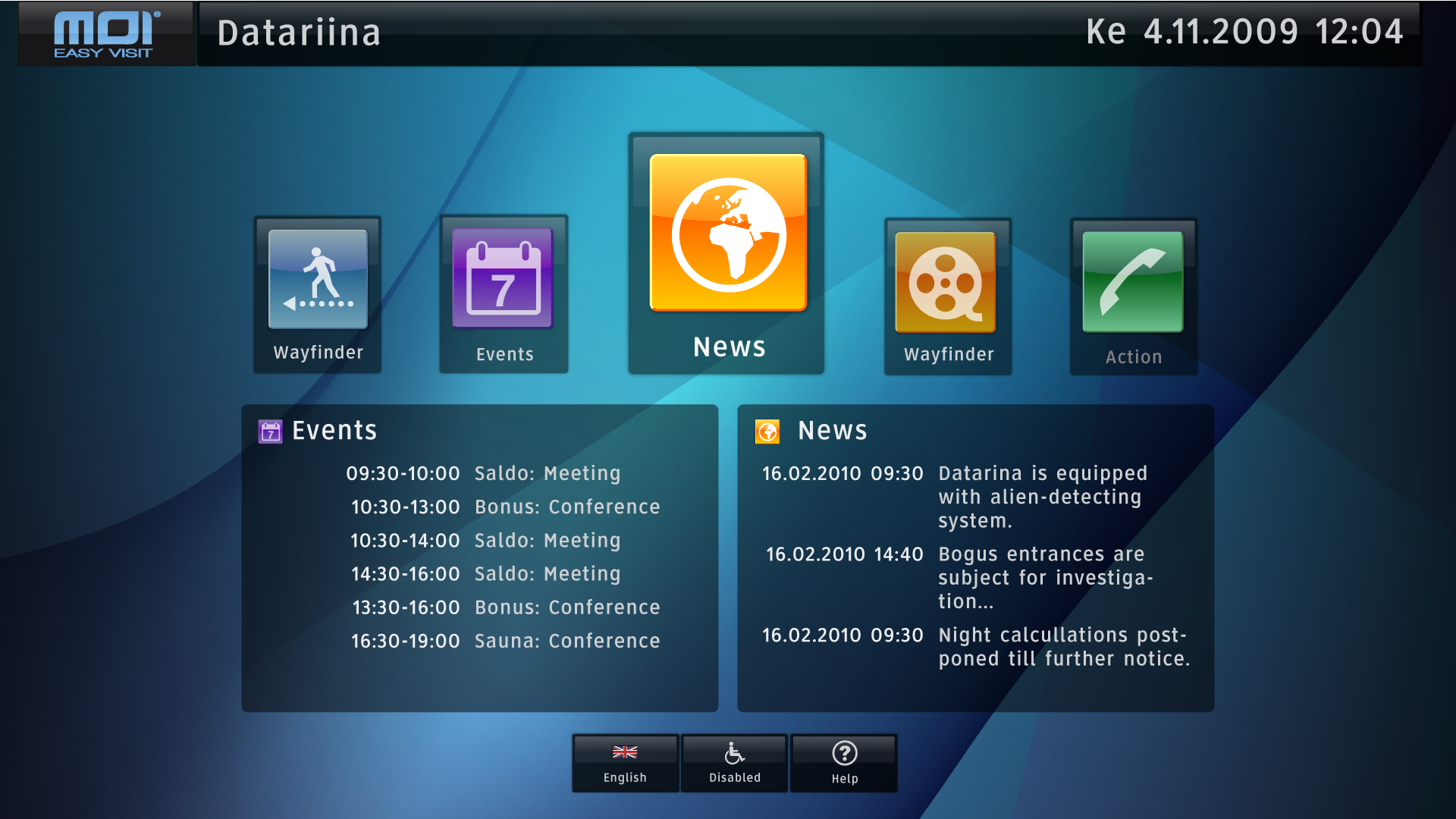Open the Help button
This screenshot has width=1456, height=819.
pos(844,763)
